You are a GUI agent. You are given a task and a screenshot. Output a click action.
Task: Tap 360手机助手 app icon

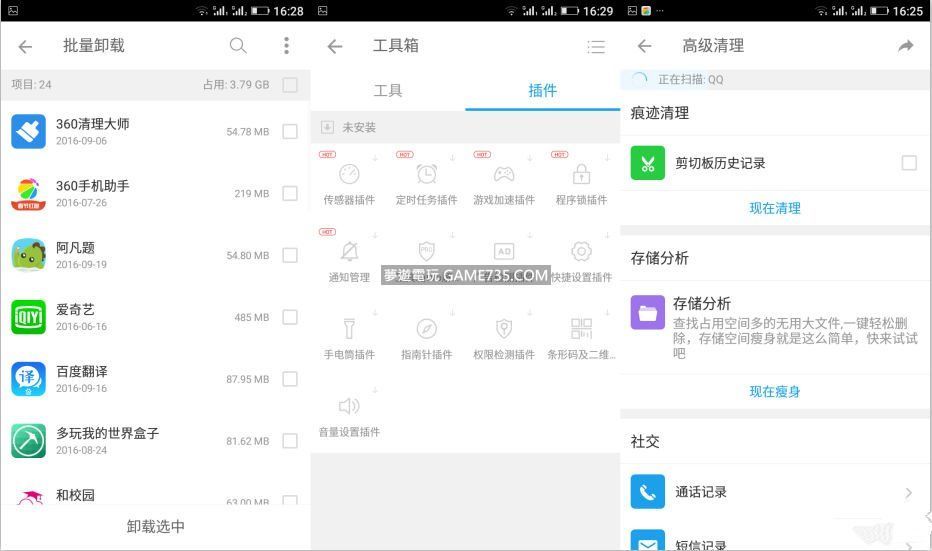click(x=29, y=194)
